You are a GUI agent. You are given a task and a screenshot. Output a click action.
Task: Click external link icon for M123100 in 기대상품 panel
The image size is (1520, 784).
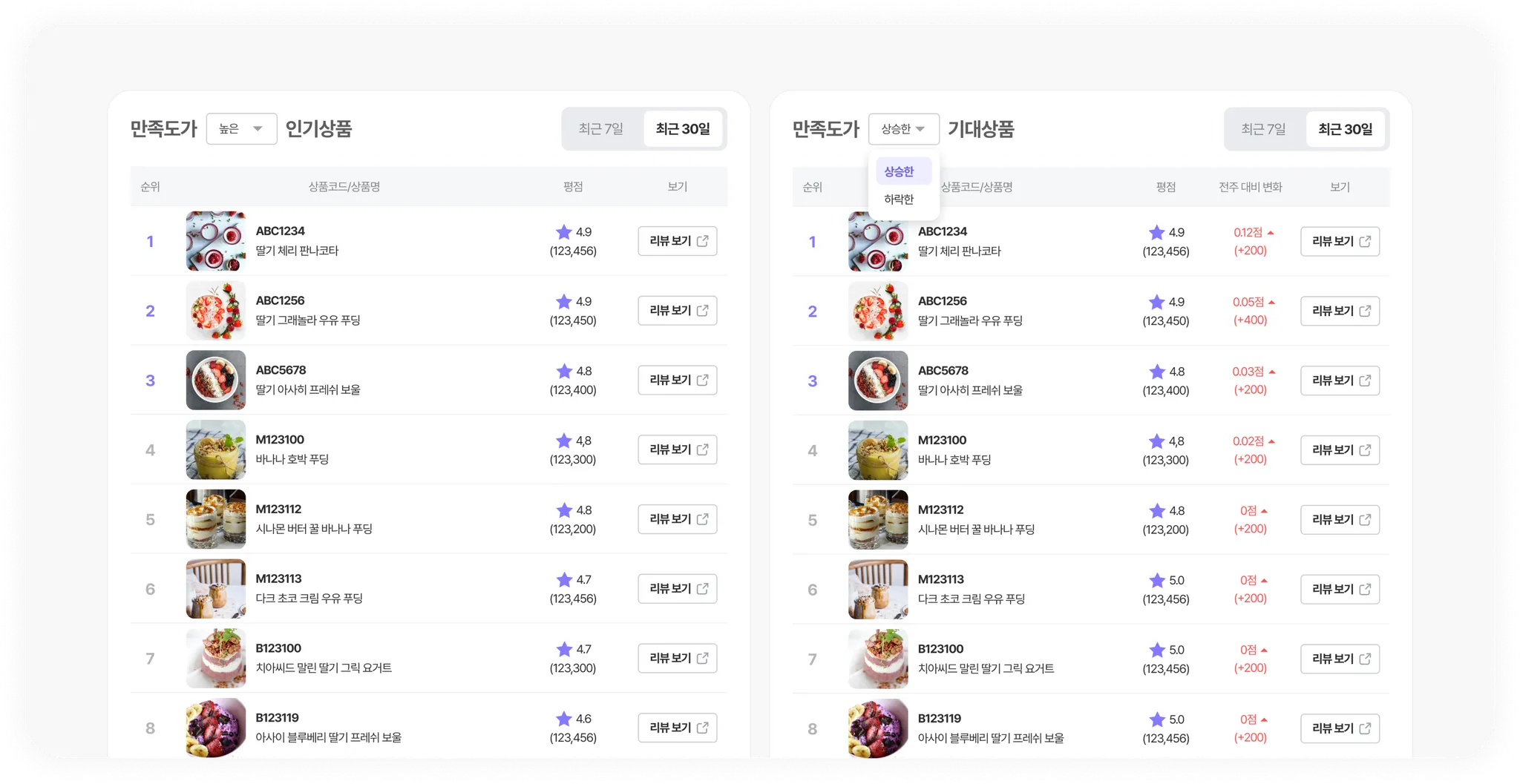[x=1365, y=450]
